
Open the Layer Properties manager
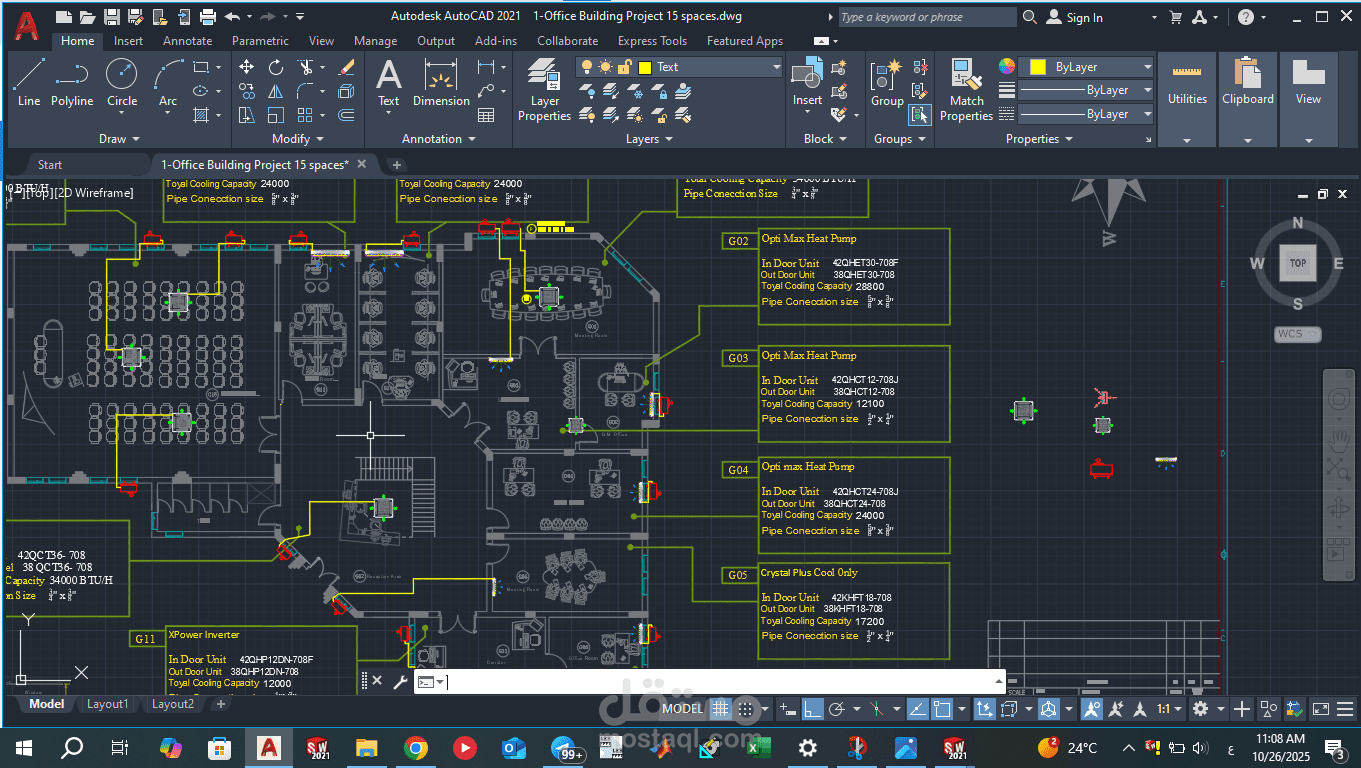[x=544, y=90]
